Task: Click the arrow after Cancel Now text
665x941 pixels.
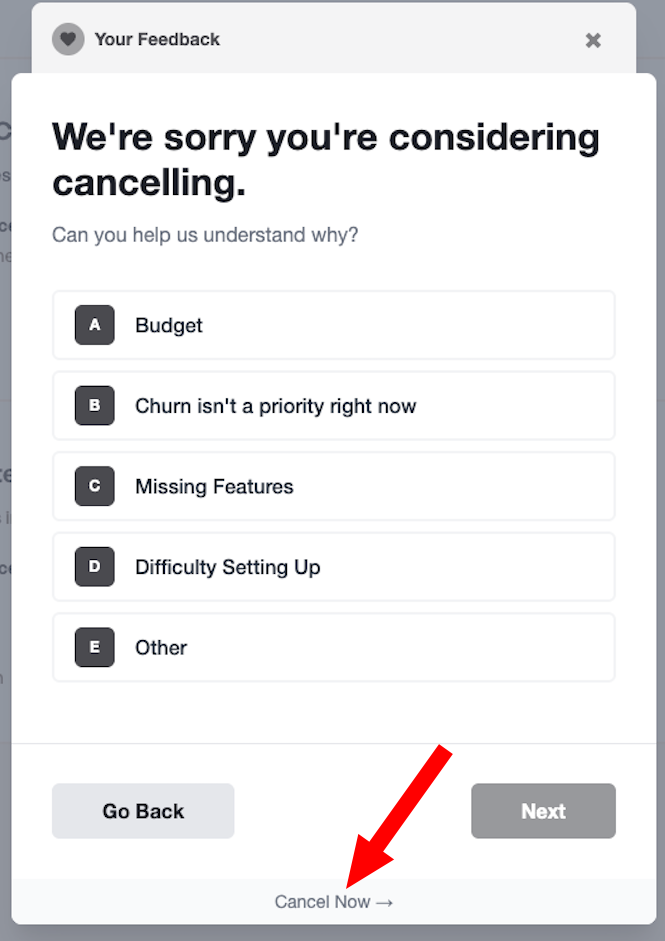Action: click(x=386, y=901)
